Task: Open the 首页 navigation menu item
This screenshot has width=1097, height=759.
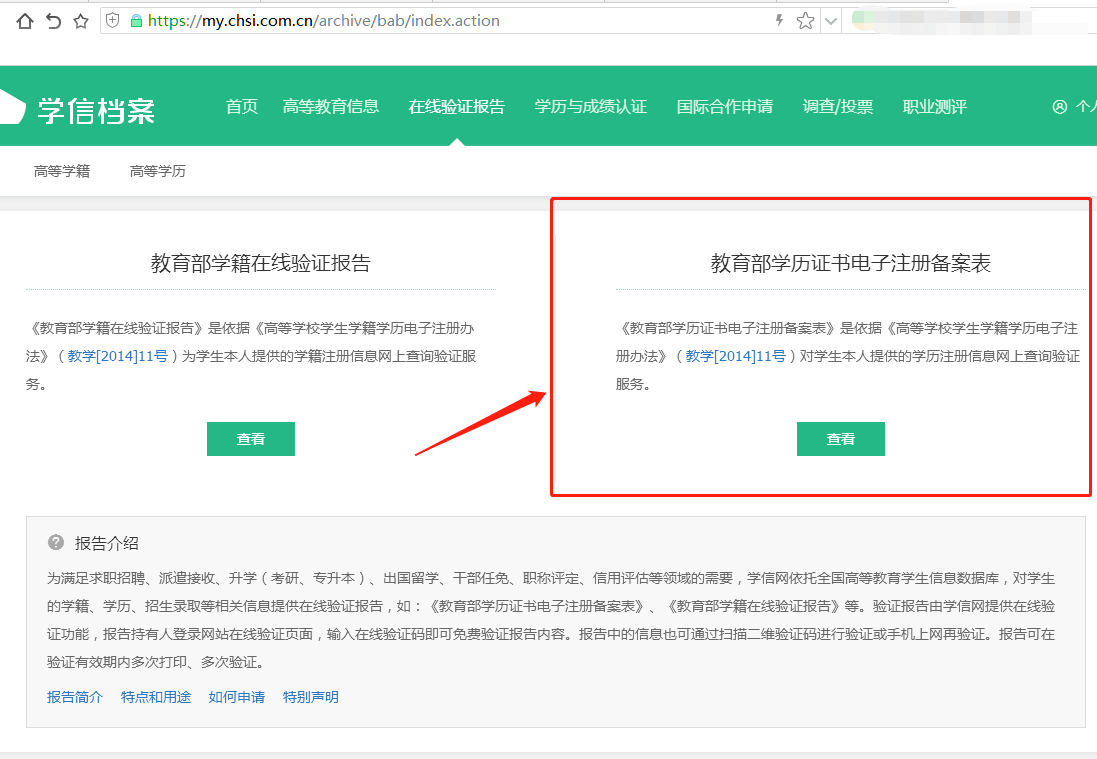Action: [x=242, y=107]
